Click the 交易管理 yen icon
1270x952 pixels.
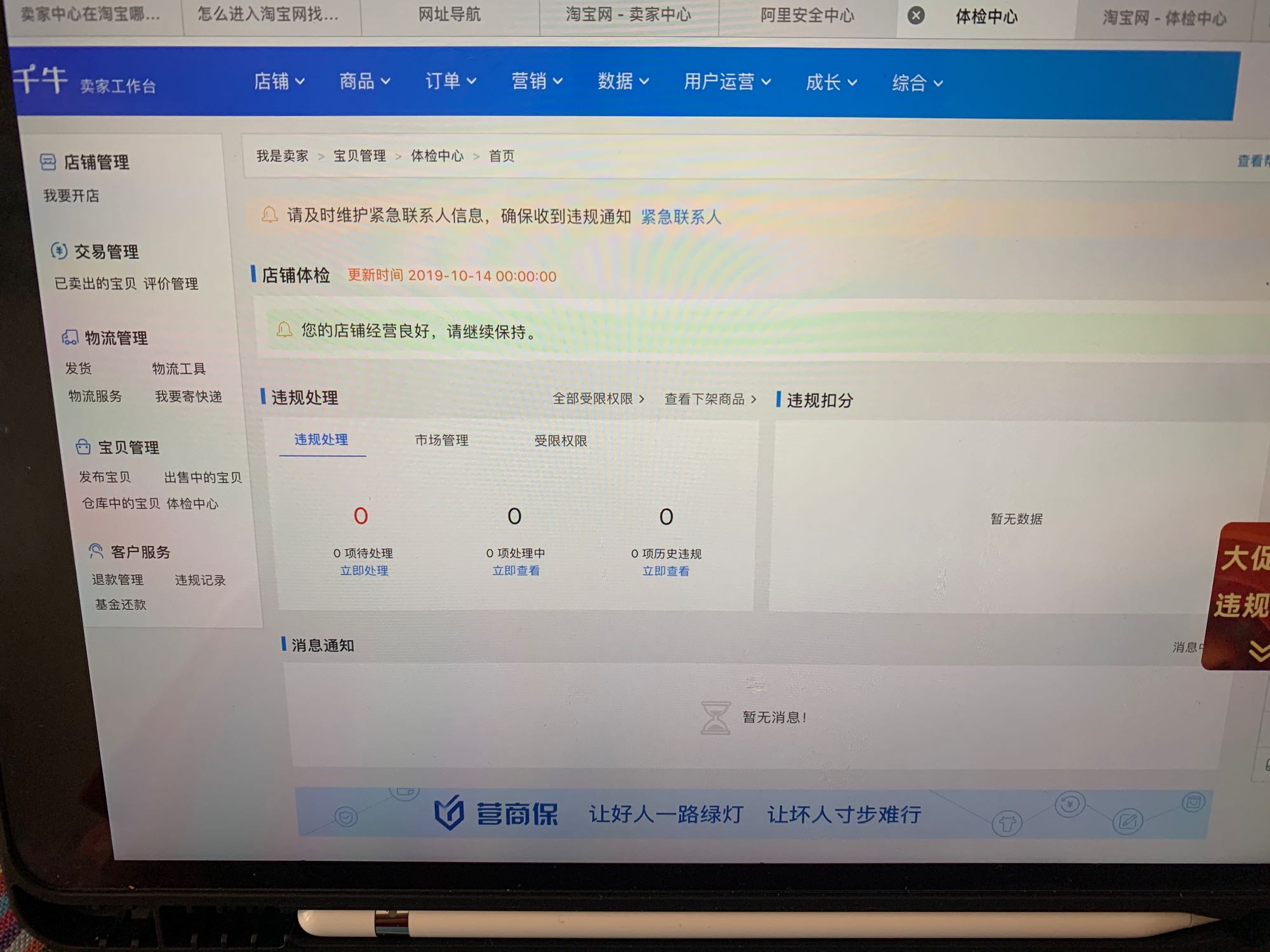pyautogui.click(x=59, y=251)
